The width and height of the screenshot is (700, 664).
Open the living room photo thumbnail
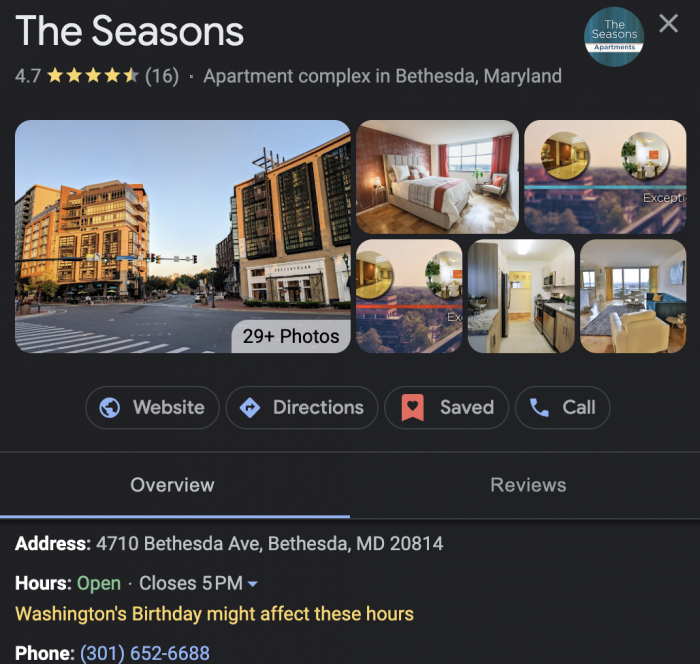click(x=633, y=296)
